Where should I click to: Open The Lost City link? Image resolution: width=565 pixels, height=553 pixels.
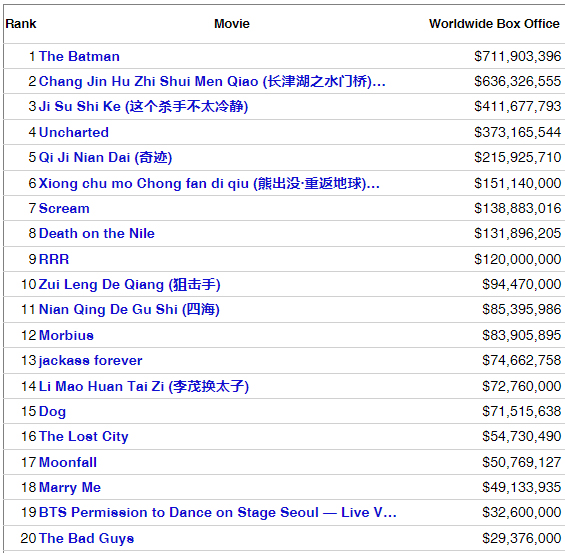tap(83, 437)
